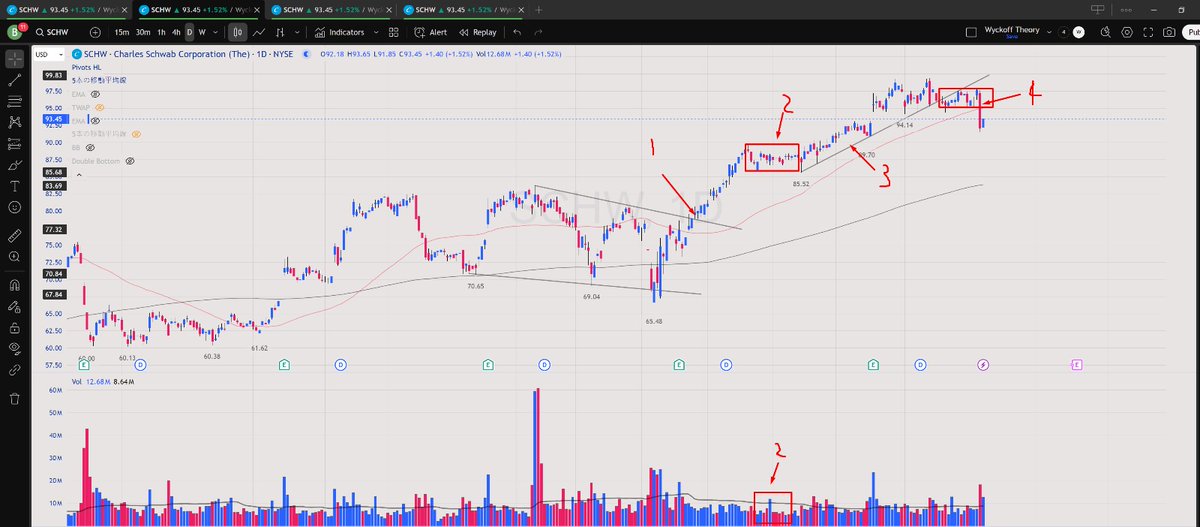Start bar Replay mode
Image resolution: width=1200 pixels, height=527 pixels.
click(476, 32)
